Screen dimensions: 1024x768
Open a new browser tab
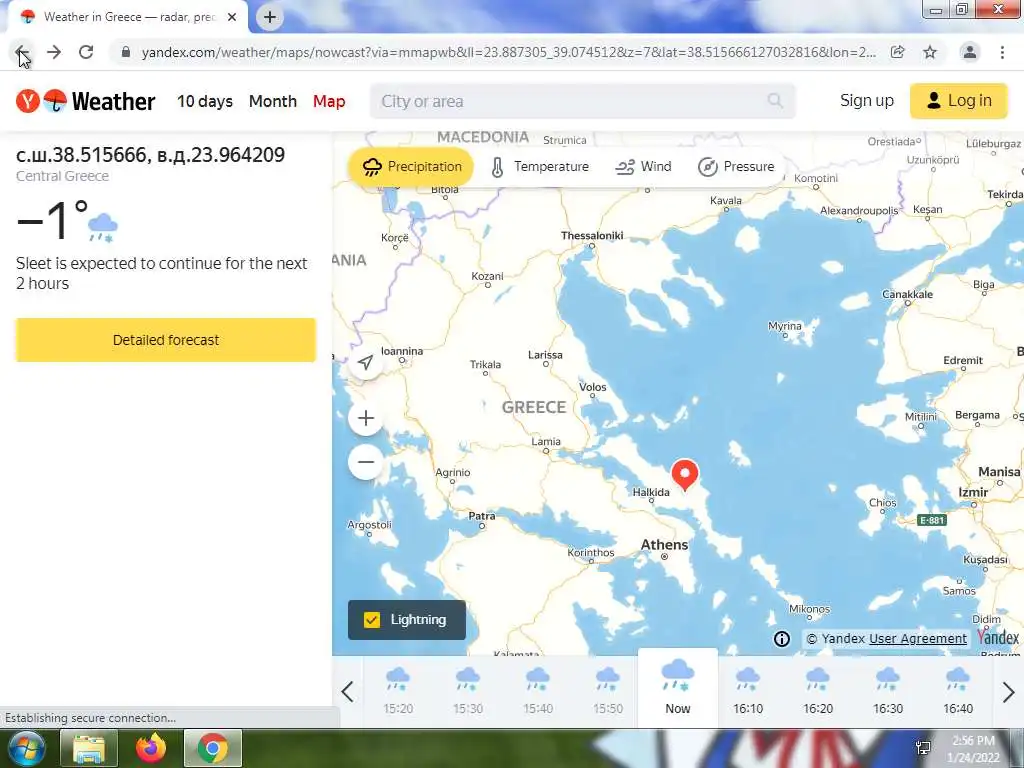pyautogui.click(x=270, y=17)
